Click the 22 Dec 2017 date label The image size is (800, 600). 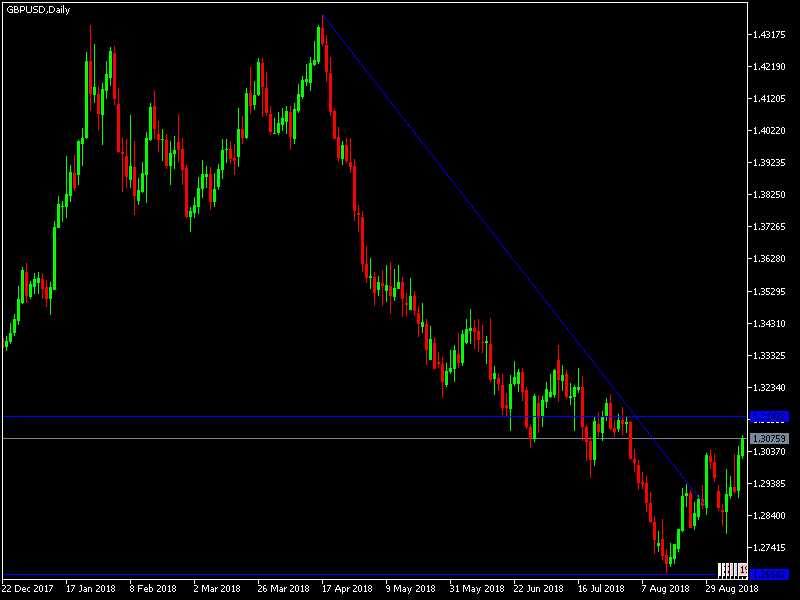27,589
